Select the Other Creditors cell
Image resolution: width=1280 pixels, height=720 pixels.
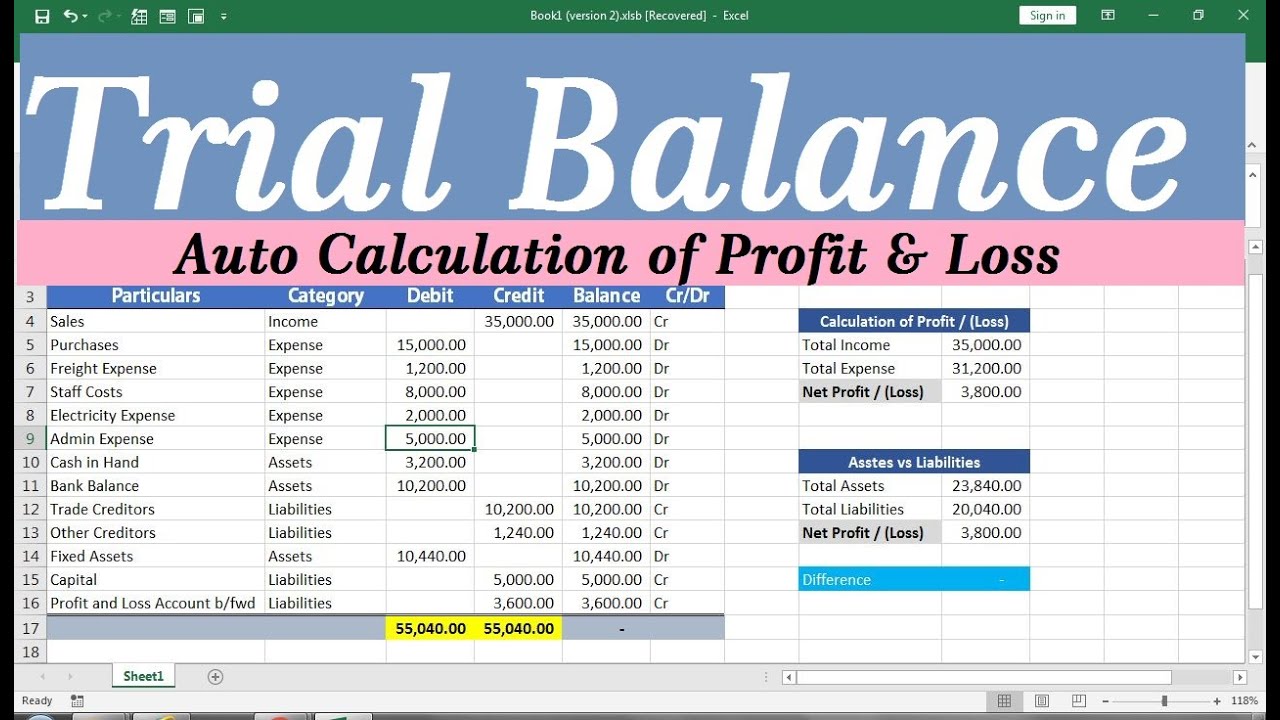(x=155, y=533)
